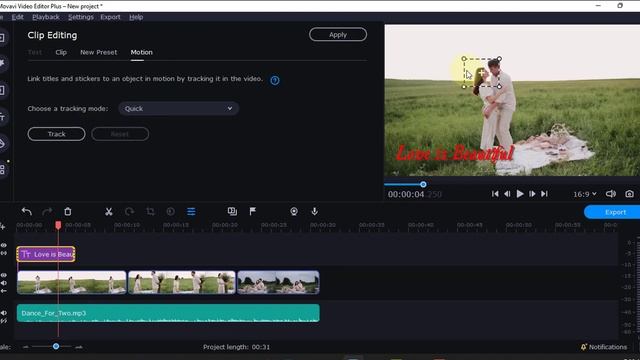Select the second video clip on timeline
The height and width of the screenshot is (360, 640).
(x=182, y=282)
